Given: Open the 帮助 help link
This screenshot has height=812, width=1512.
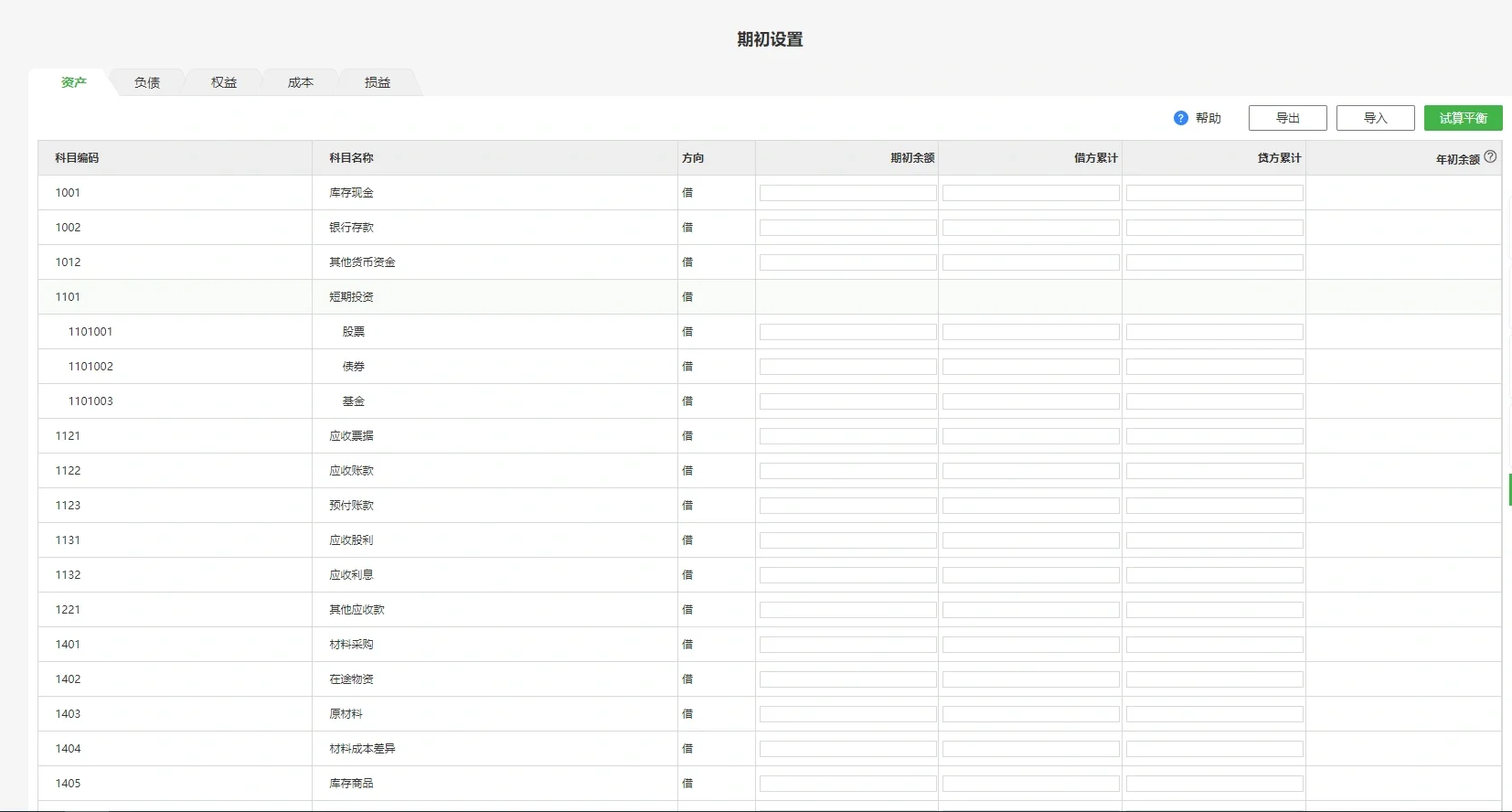Looking at the screenshot, I should [1209, 118].
